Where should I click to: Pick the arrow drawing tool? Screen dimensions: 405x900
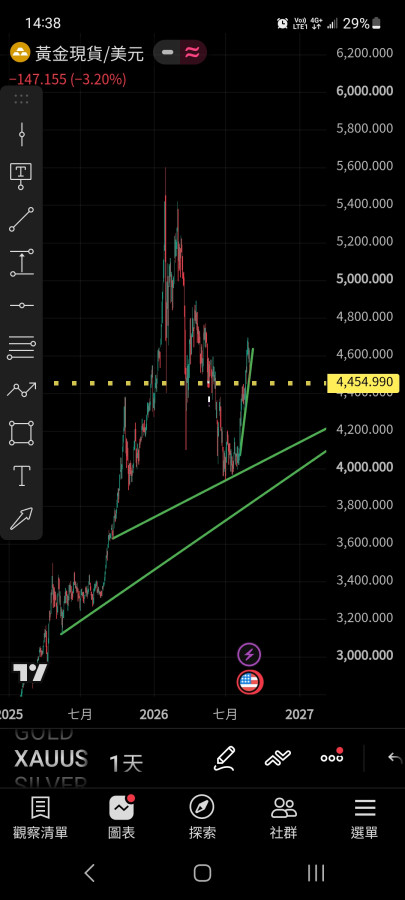21,519
